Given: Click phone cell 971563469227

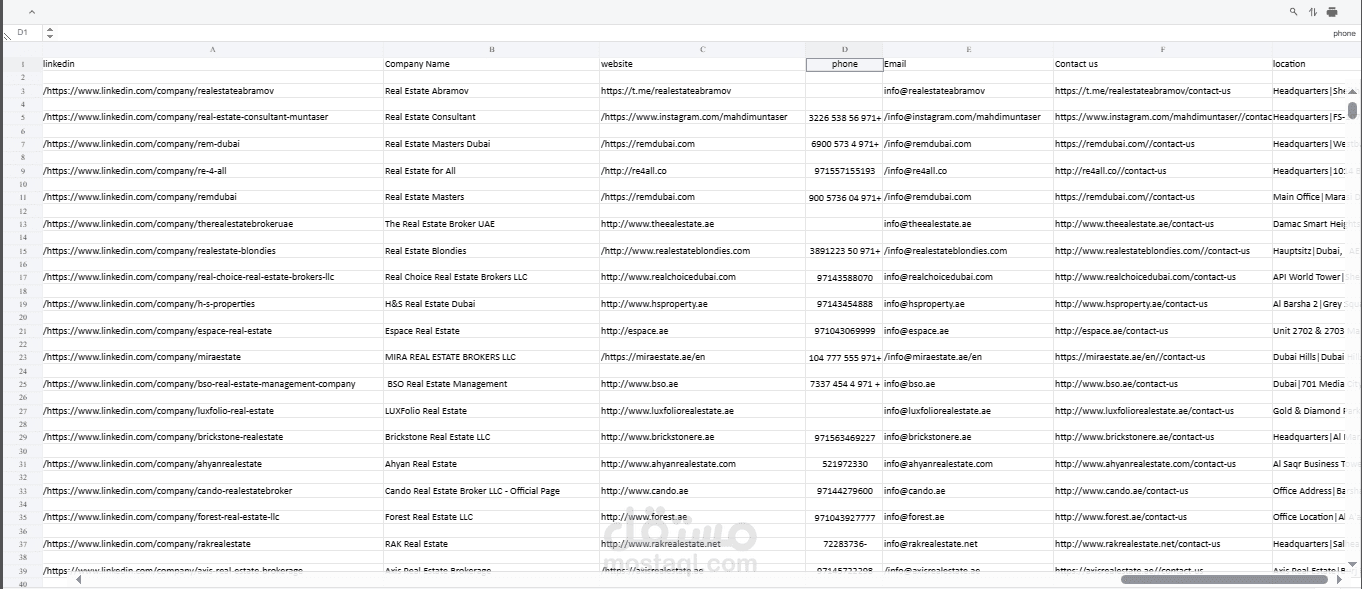Looking at the screenshot, I should click(x=844, y=437).
